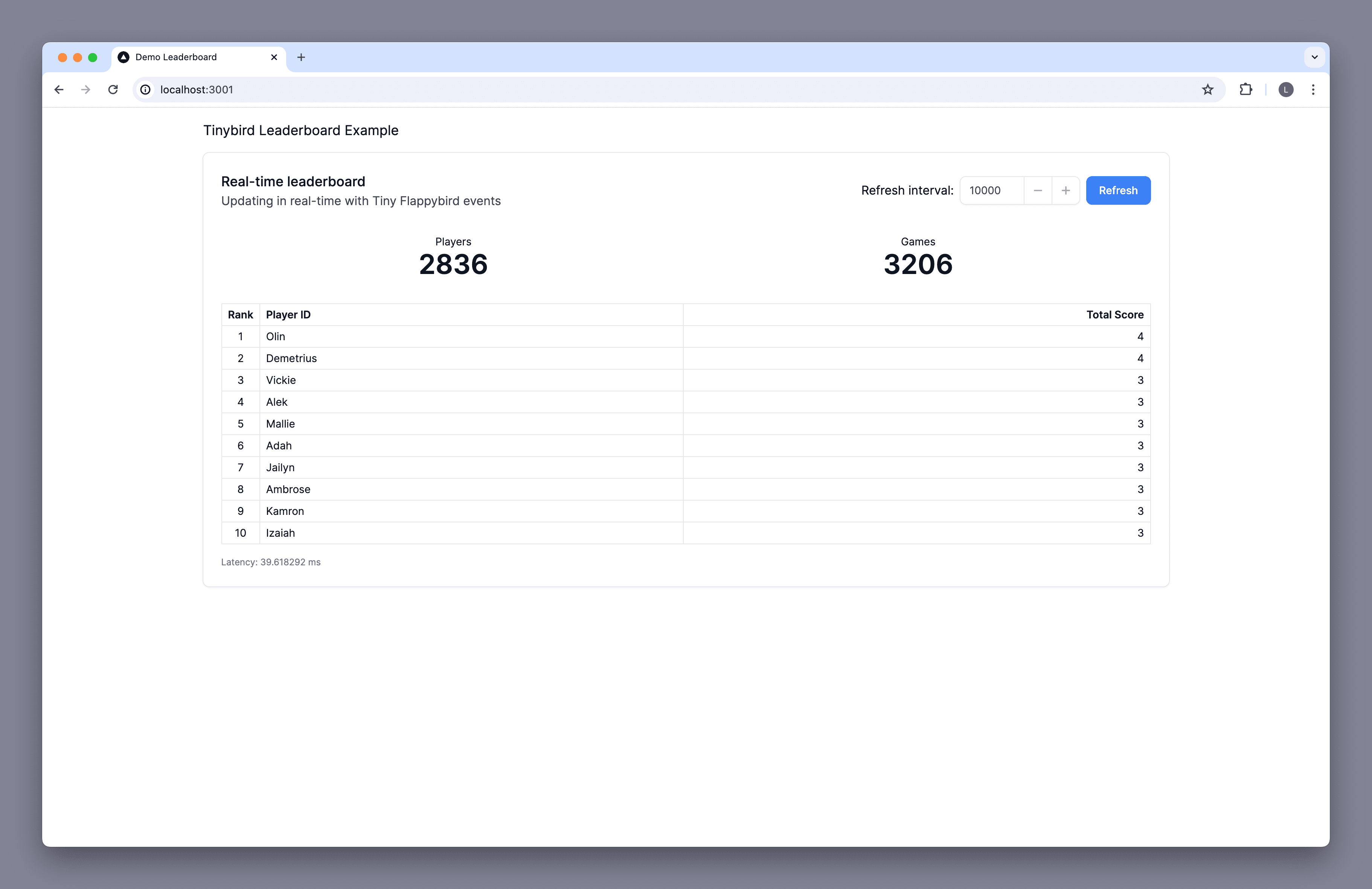Select the refresh interval input field
Screen dimensions: 1372x889
(990, 190)
